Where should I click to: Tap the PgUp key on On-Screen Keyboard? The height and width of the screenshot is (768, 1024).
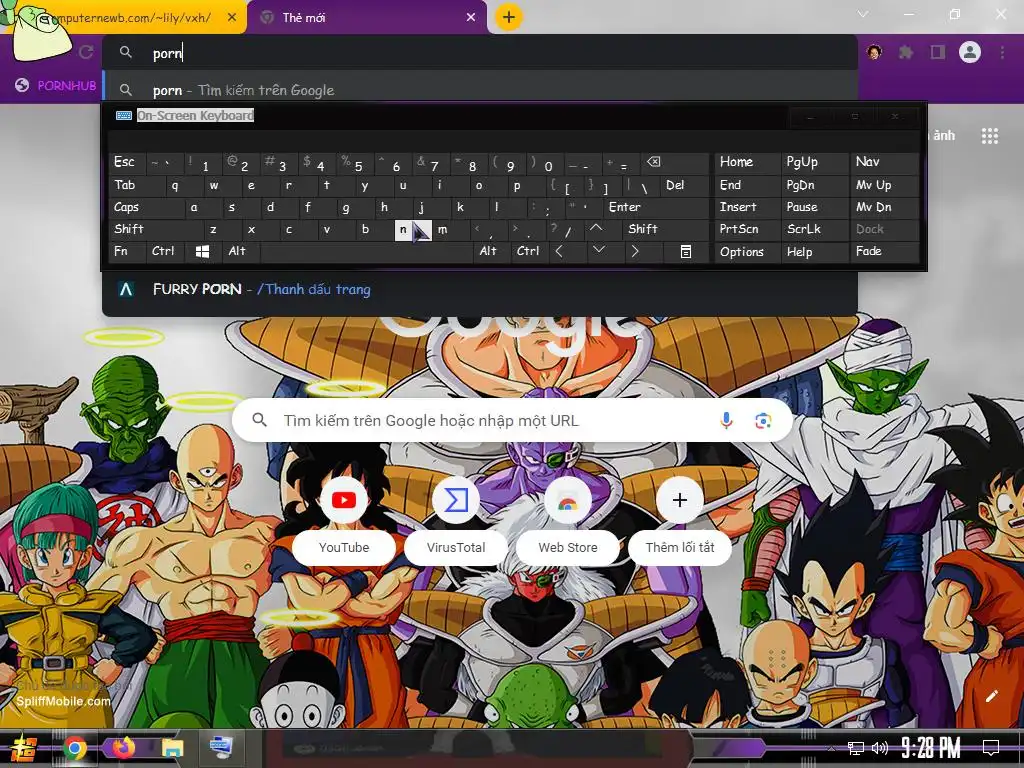click(x=815, y=163)
